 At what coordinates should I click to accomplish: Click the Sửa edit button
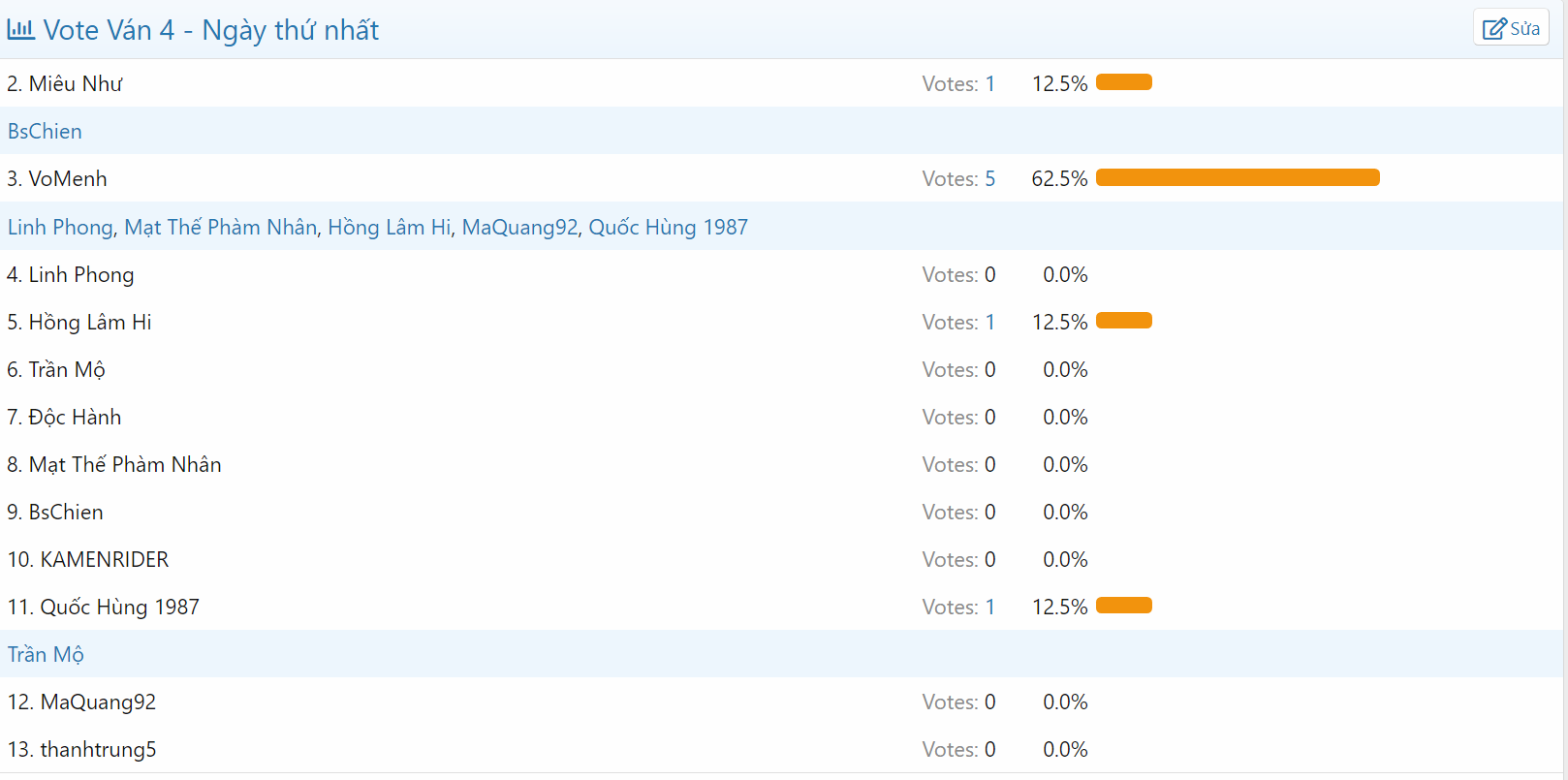pos(1511,28)
